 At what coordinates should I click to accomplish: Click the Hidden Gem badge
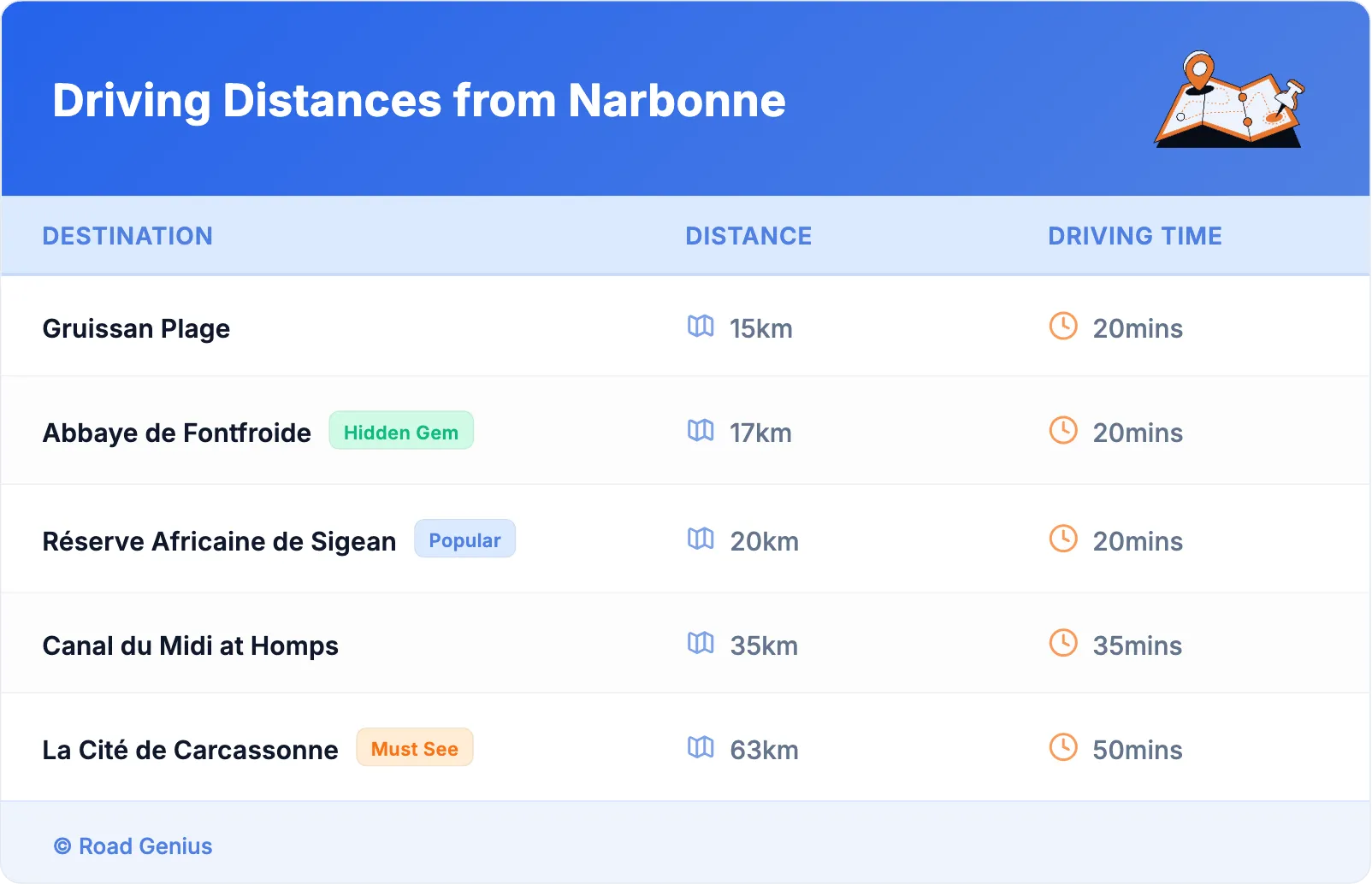coord(401,431)
